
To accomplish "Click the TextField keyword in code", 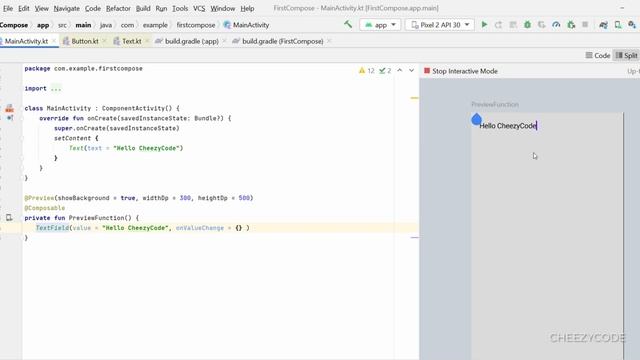I will click(52, 228).
